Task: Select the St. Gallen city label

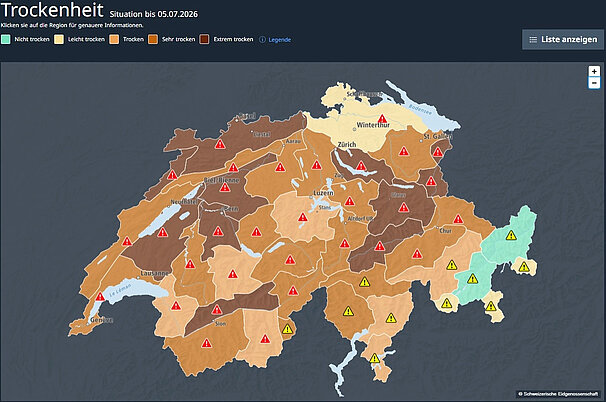Action: pyautogui.click(x=438, y=136)
